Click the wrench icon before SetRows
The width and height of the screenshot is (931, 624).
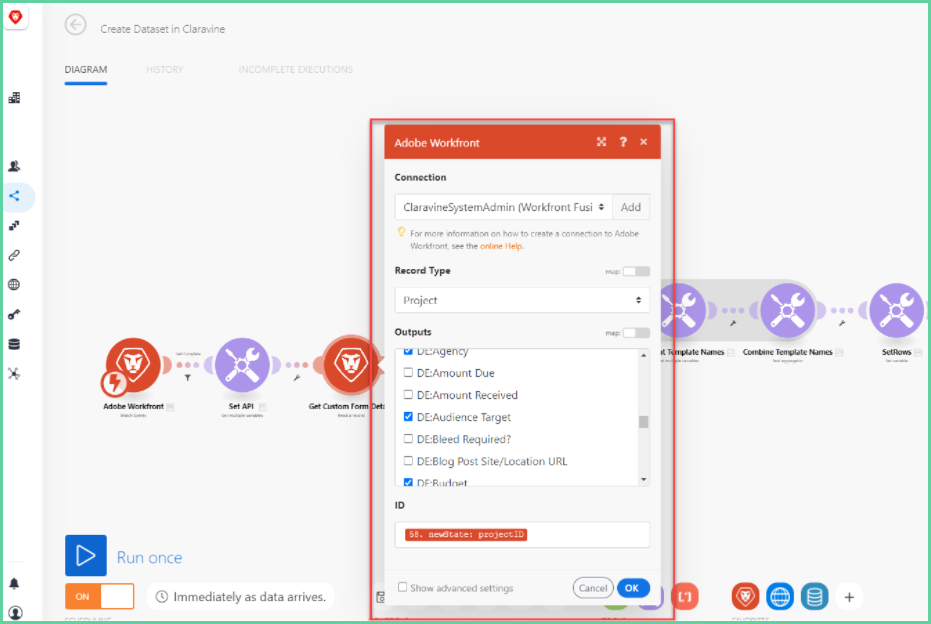[x=842, y=324]
